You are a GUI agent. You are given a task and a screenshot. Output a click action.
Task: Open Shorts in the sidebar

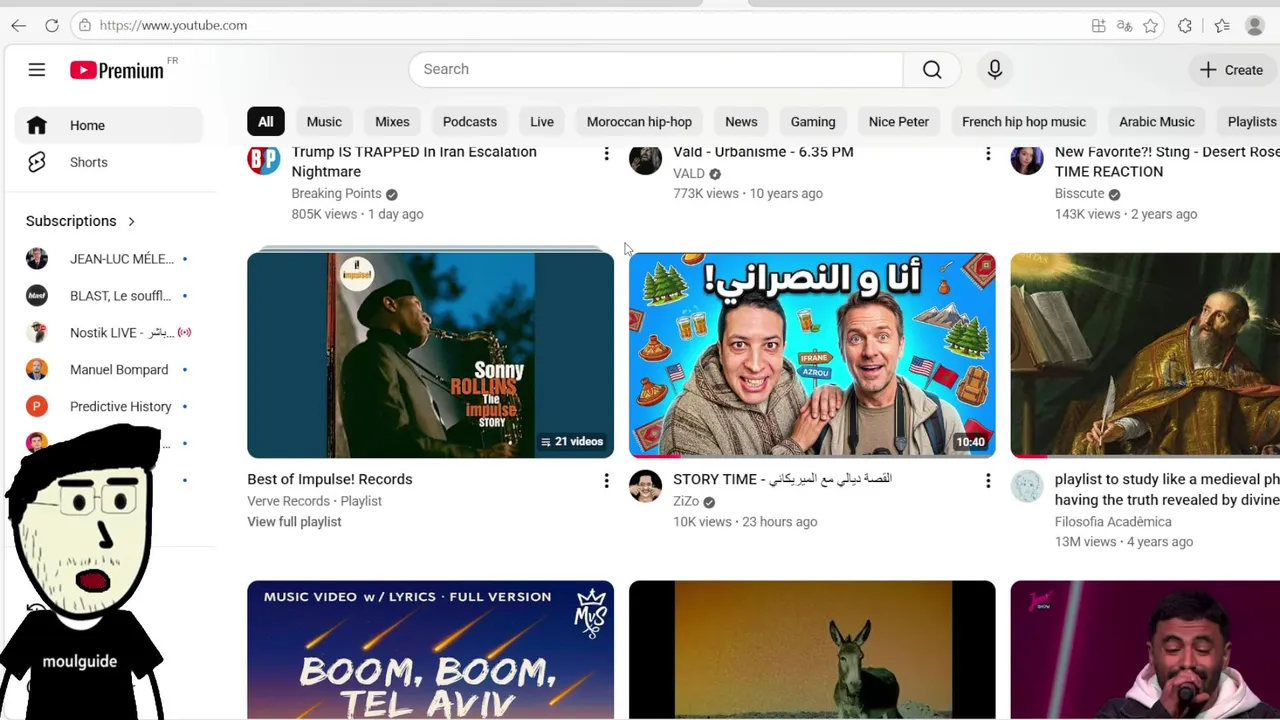pyautogui.click(x=109, y=162)
